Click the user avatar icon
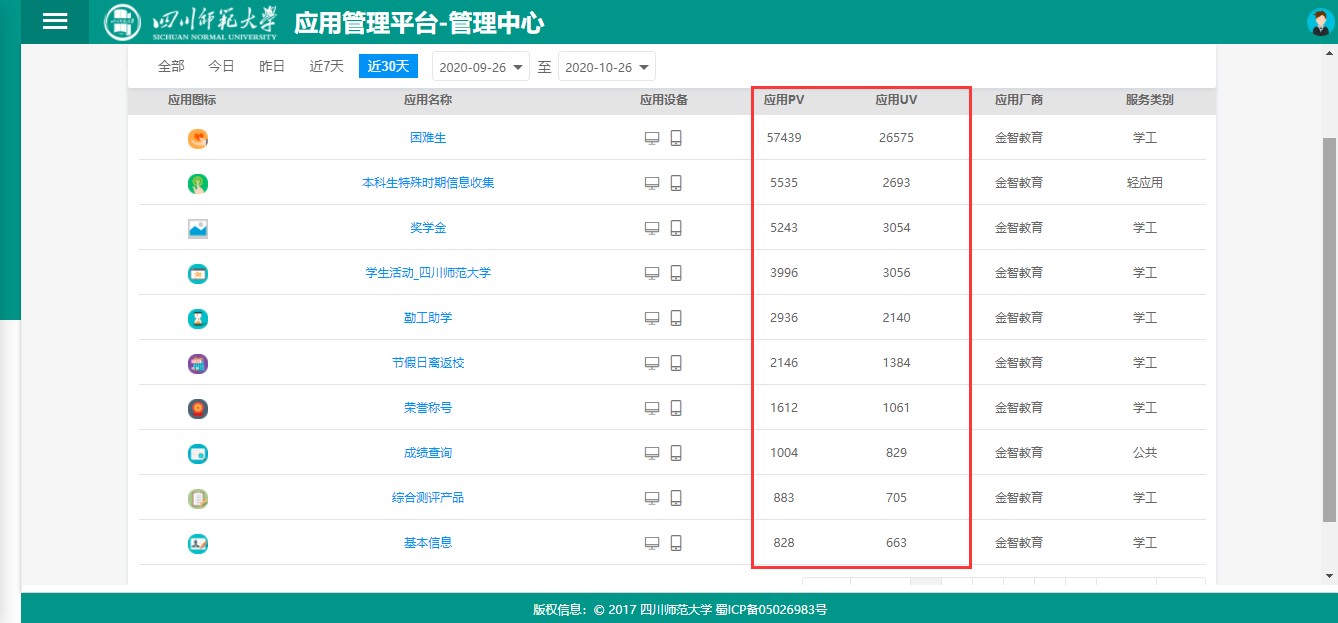 click(1320, 22)
